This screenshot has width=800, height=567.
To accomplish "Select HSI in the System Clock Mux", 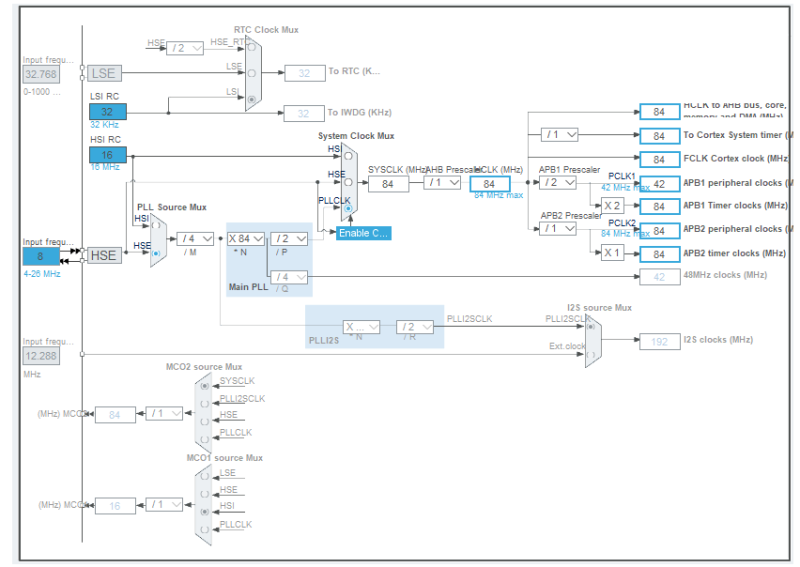I will coord(348,156).
